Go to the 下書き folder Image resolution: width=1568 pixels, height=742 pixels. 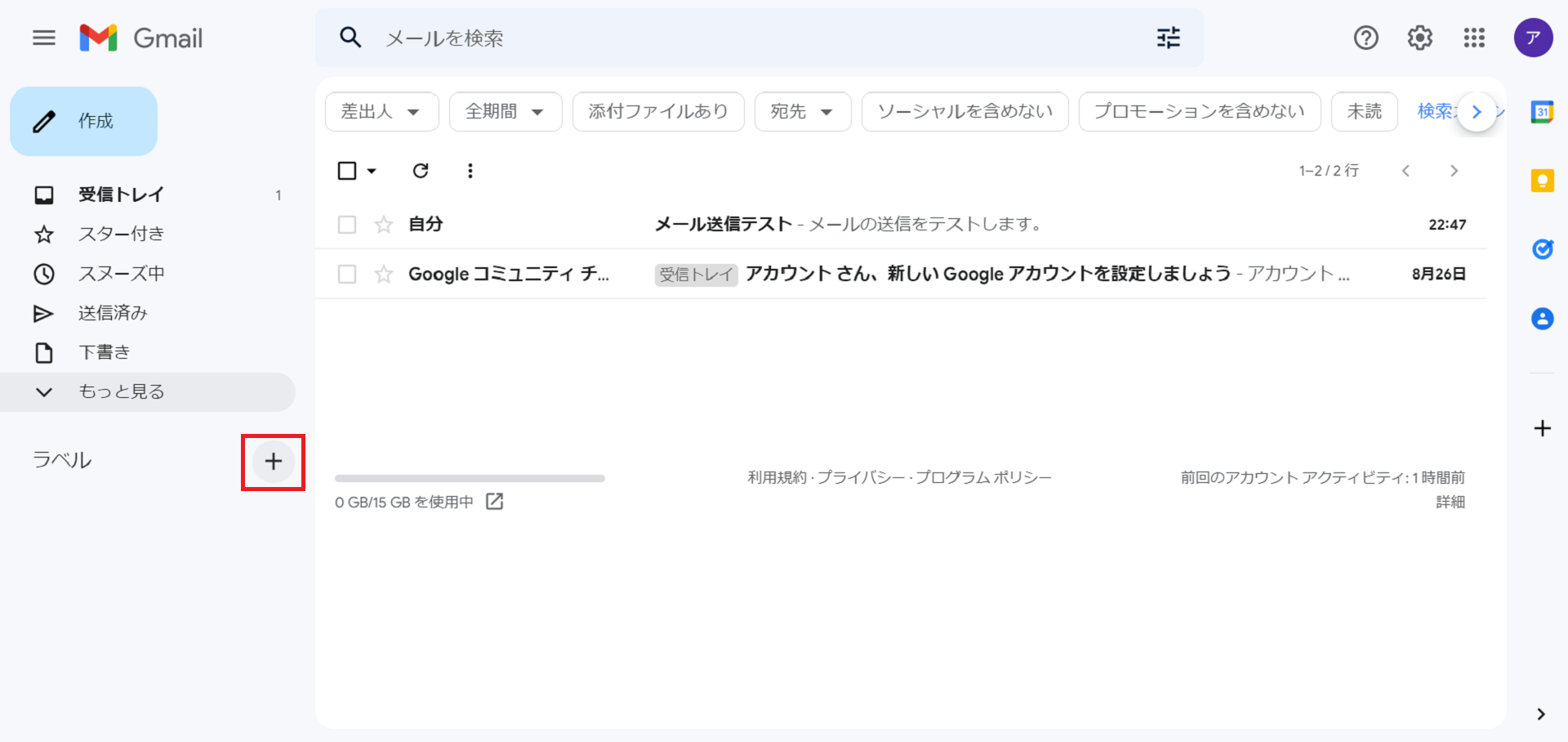[104, 352]
